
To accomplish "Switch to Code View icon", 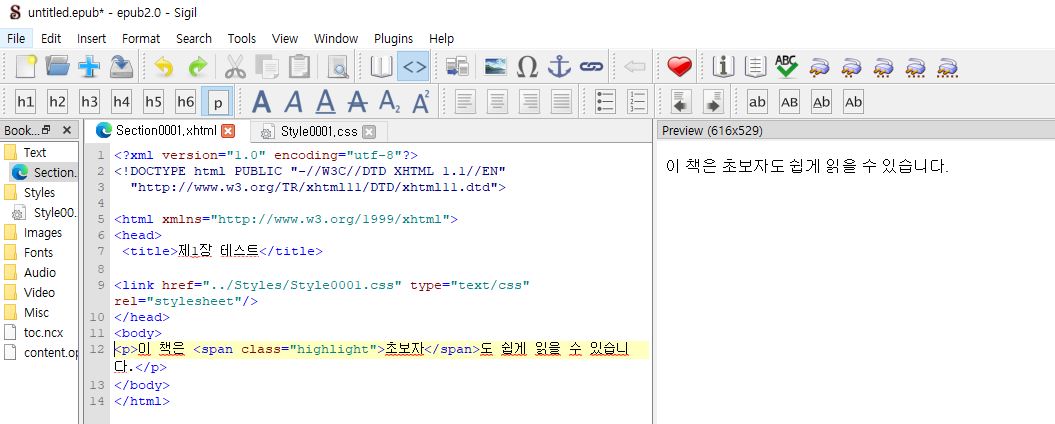I will click(x=413, y=67).
